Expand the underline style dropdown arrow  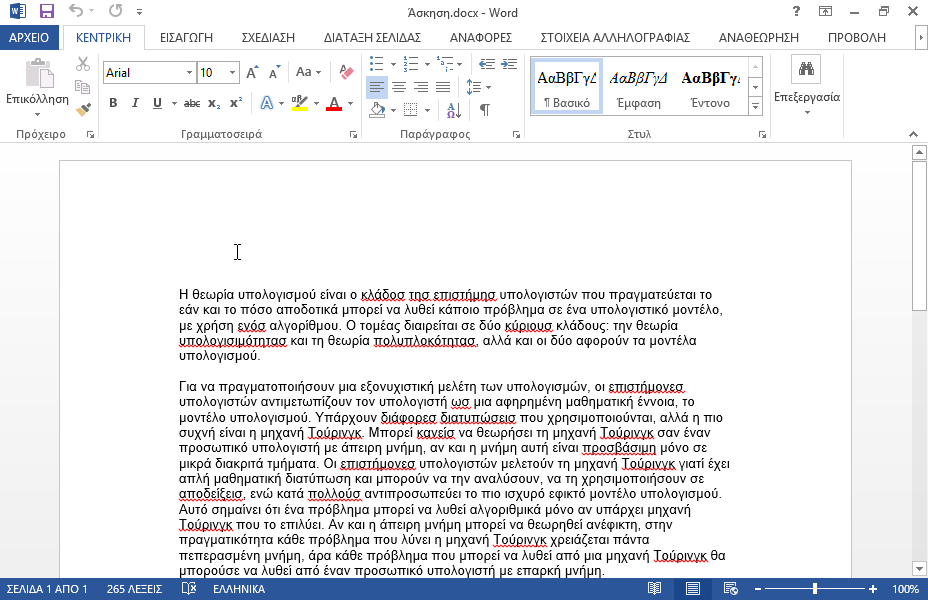pyautogui.click(x=174, y=104)
